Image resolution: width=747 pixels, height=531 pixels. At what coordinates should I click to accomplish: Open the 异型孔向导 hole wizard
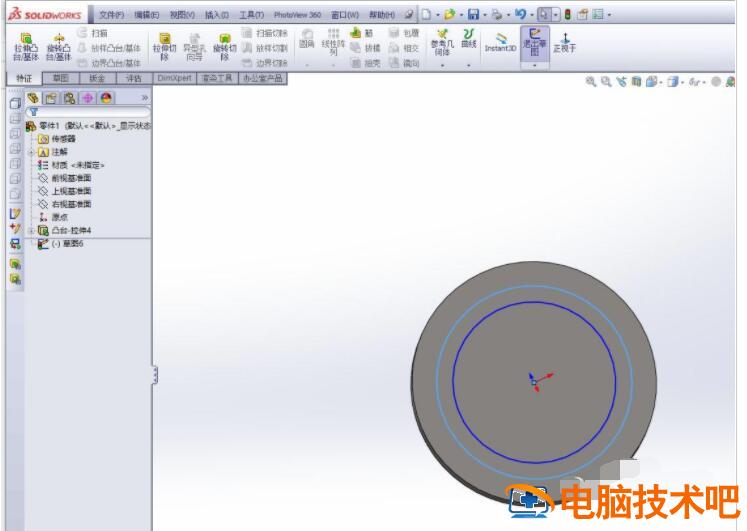coord(194,47)
